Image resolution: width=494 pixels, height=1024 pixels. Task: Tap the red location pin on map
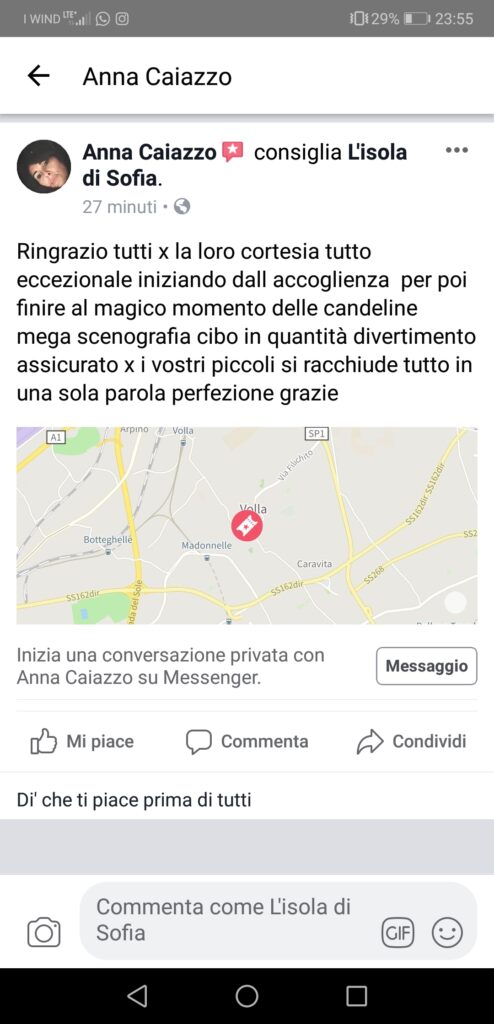pos(246,526)
